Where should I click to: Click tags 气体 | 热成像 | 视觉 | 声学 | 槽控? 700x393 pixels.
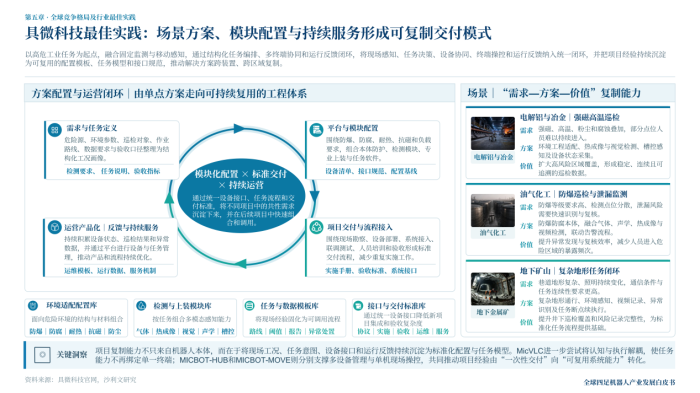pos(185,331)
